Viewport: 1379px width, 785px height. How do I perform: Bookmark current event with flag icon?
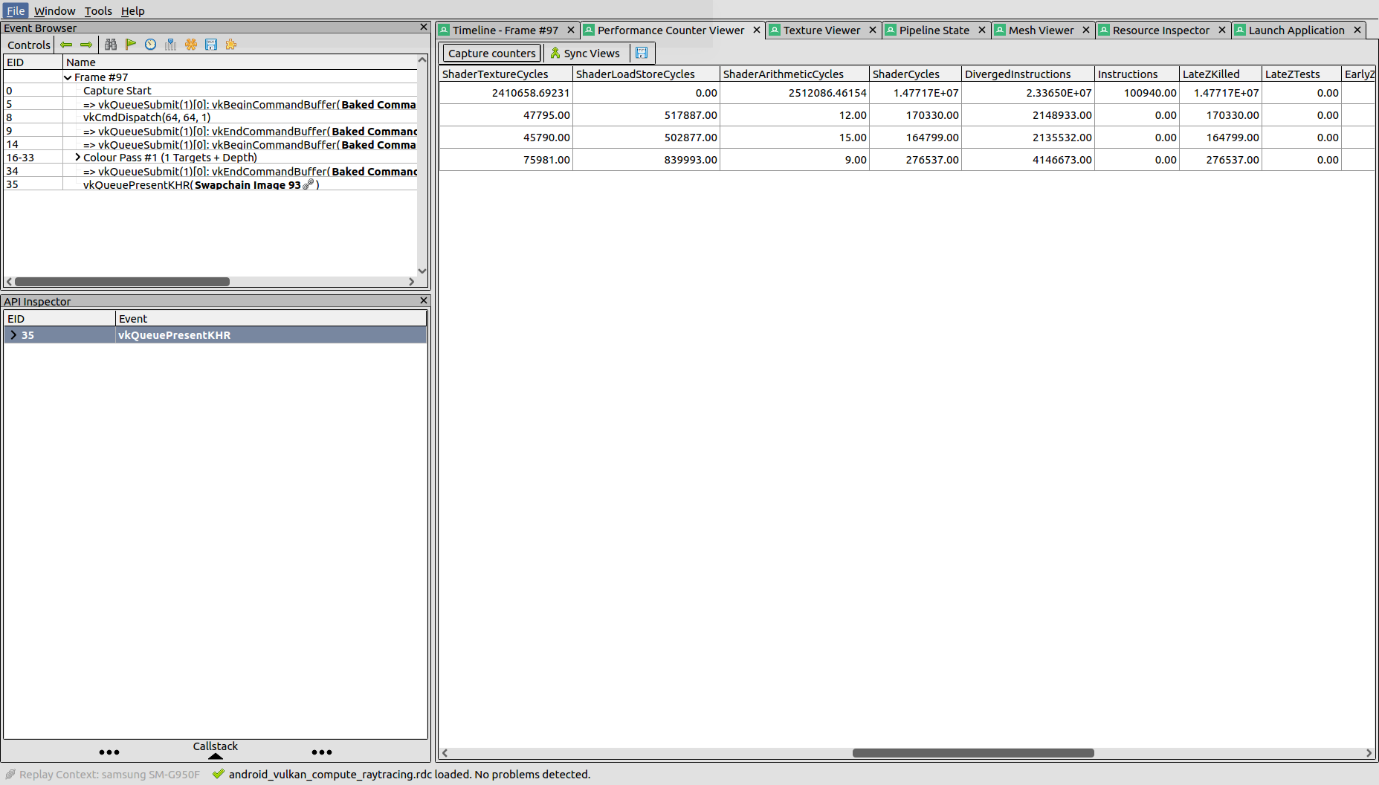pos(131,45)
